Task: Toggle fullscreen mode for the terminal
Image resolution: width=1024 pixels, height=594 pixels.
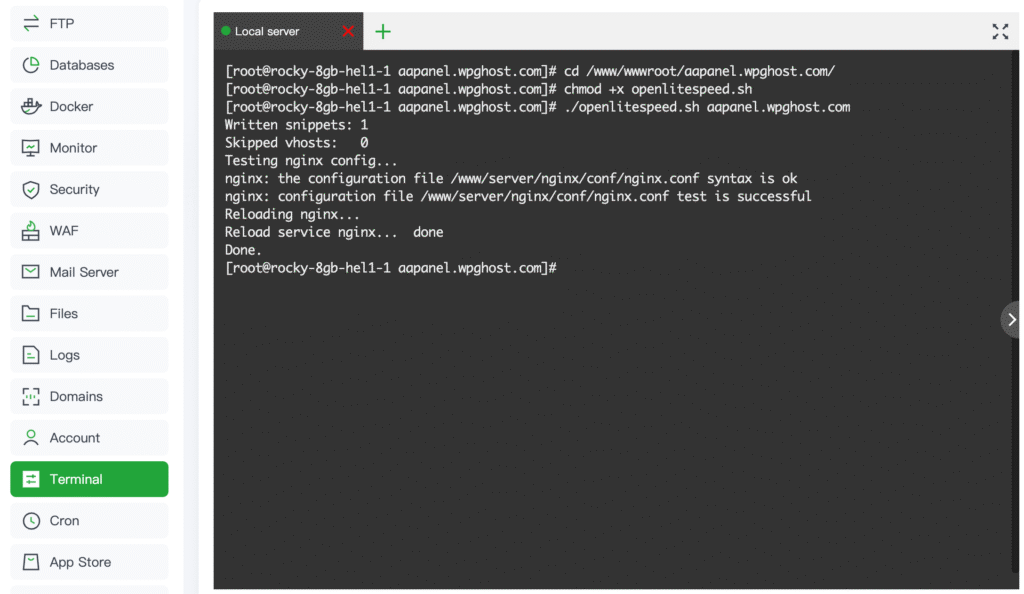Action: click(1000, 31)
